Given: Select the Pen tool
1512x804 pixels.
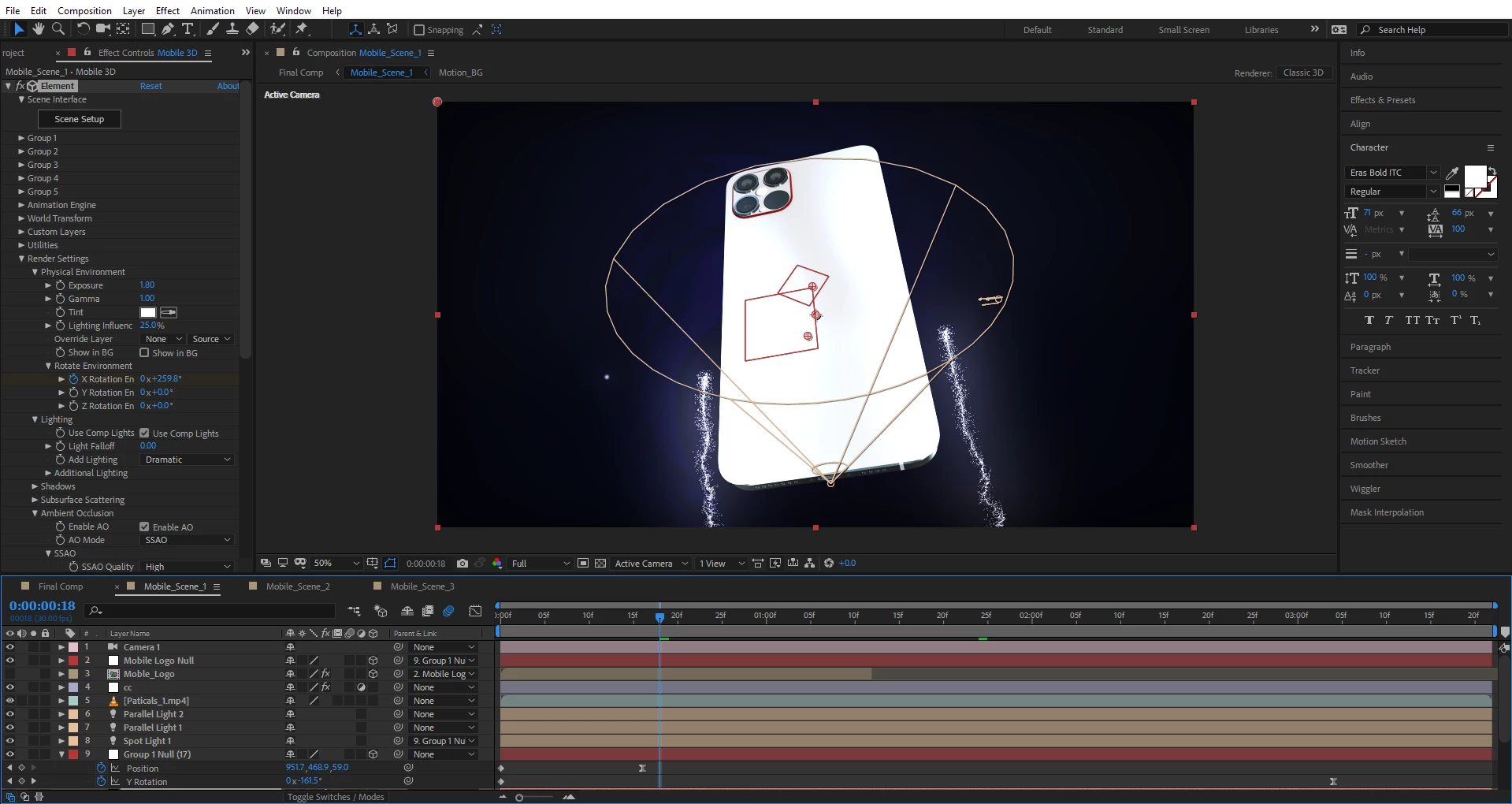Looking at the screenshot, I should pos(167,29).
